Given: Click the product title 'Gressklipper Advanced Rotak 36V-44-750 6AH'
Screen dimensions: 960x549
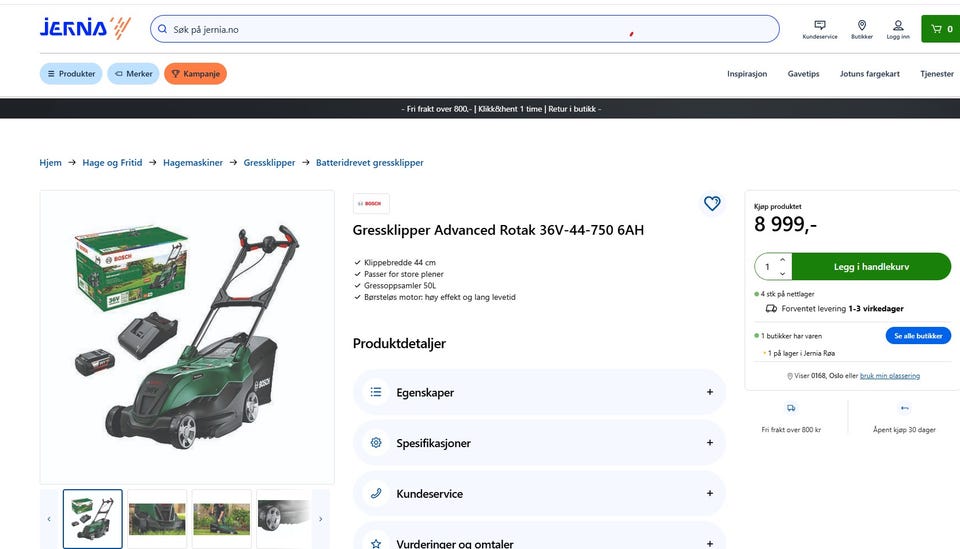Looking at the screenshot, I should pos(498,230).
